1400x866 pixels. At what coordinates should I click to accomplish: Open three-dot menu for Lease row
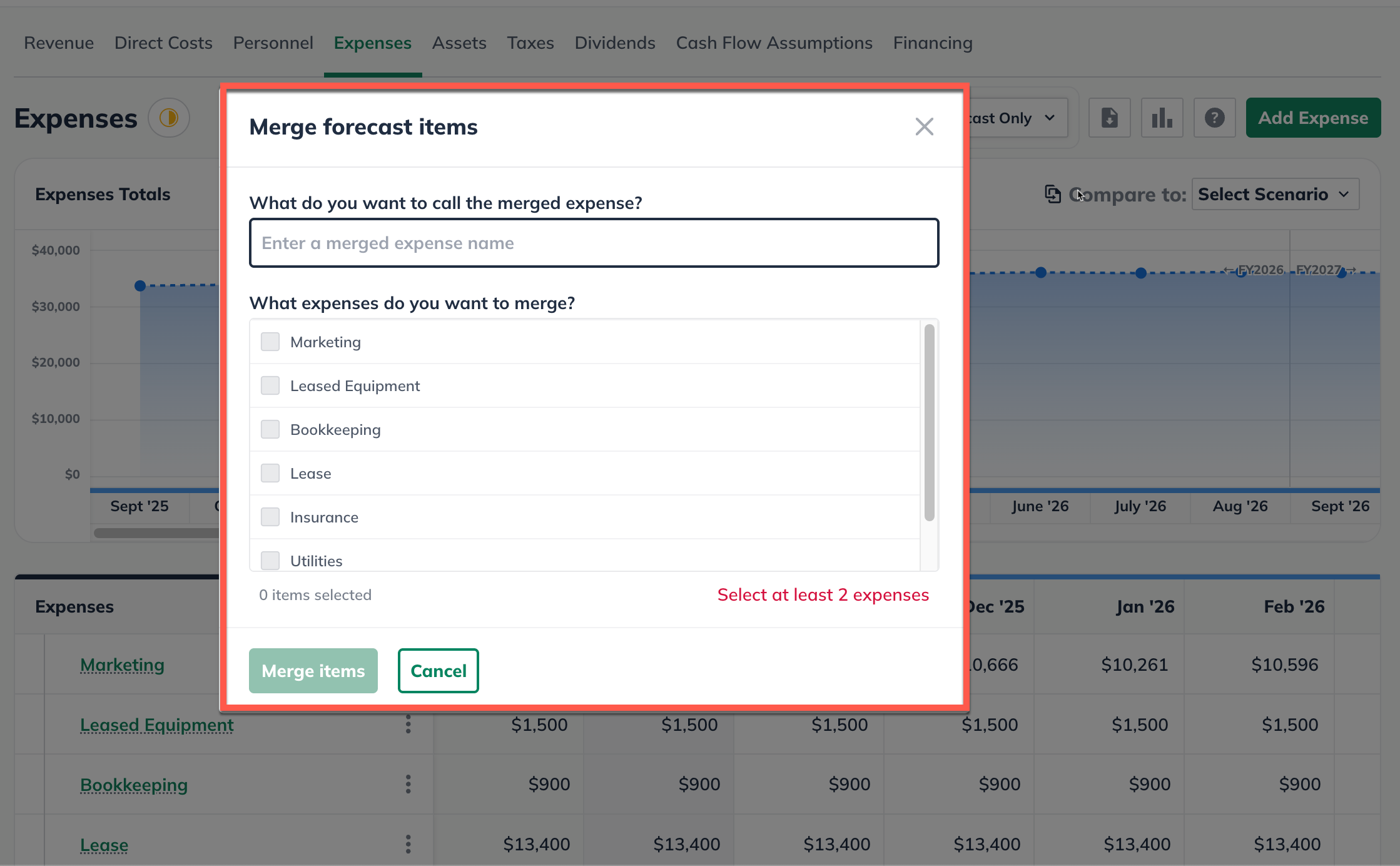[408, 844]
